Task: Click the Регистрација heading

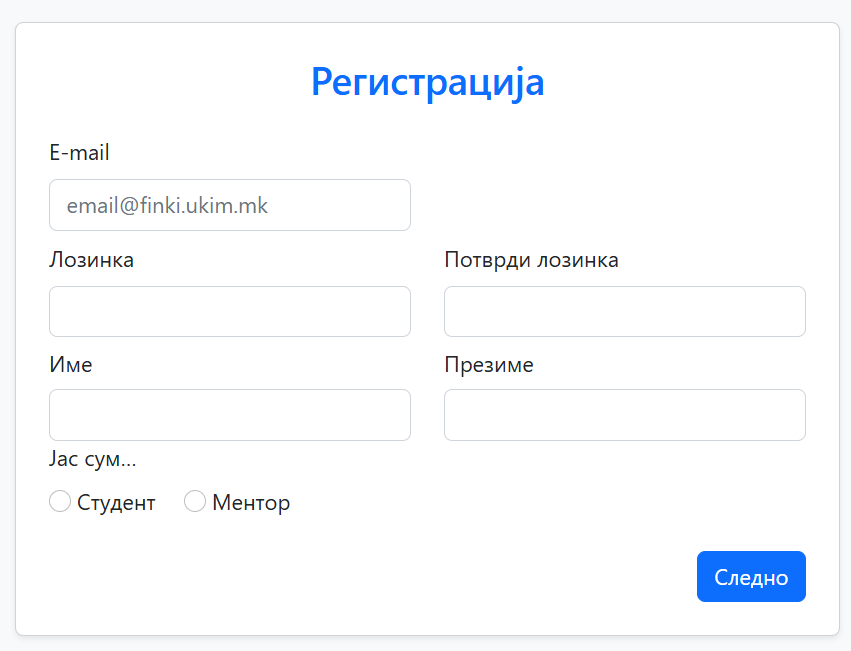Action: 427,82
